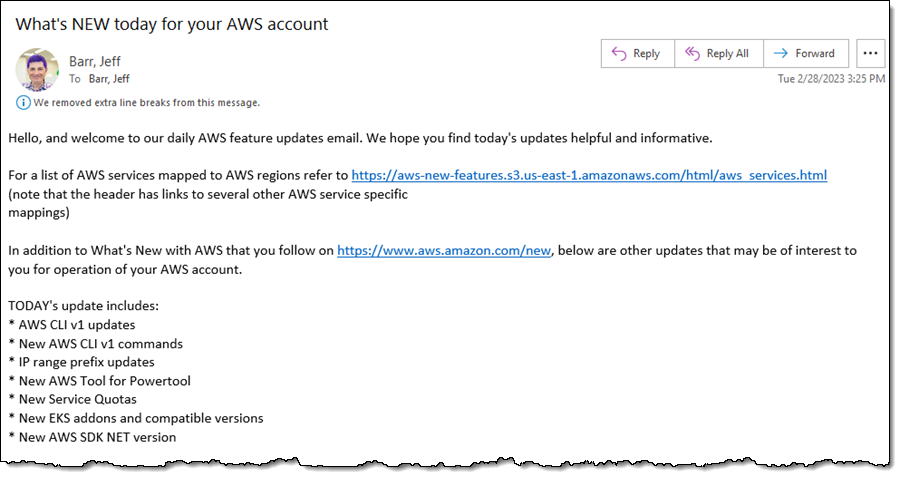
Task: Open the more actions ellipsis menu
Action: click(x=870, y=53)
